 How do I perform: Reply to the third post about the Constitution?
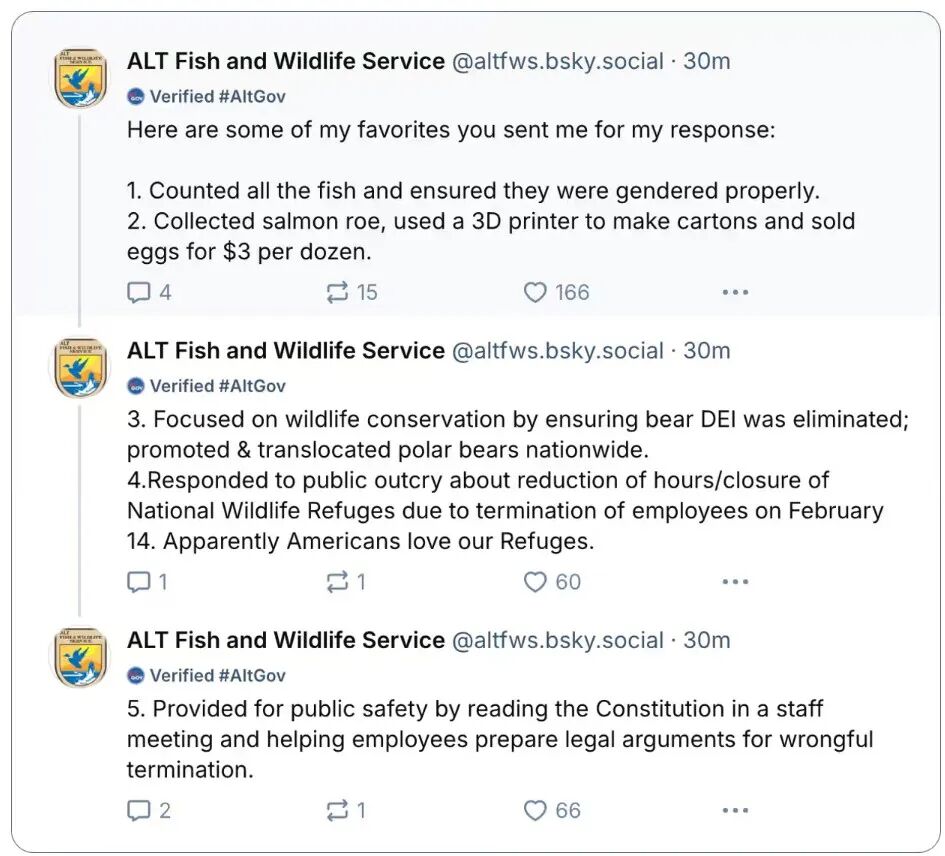point(138,810)
